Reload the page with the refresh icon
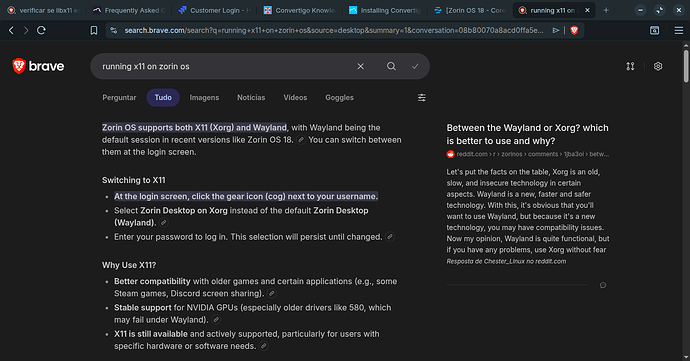690x361 pixels. click(x=41, y=30)
